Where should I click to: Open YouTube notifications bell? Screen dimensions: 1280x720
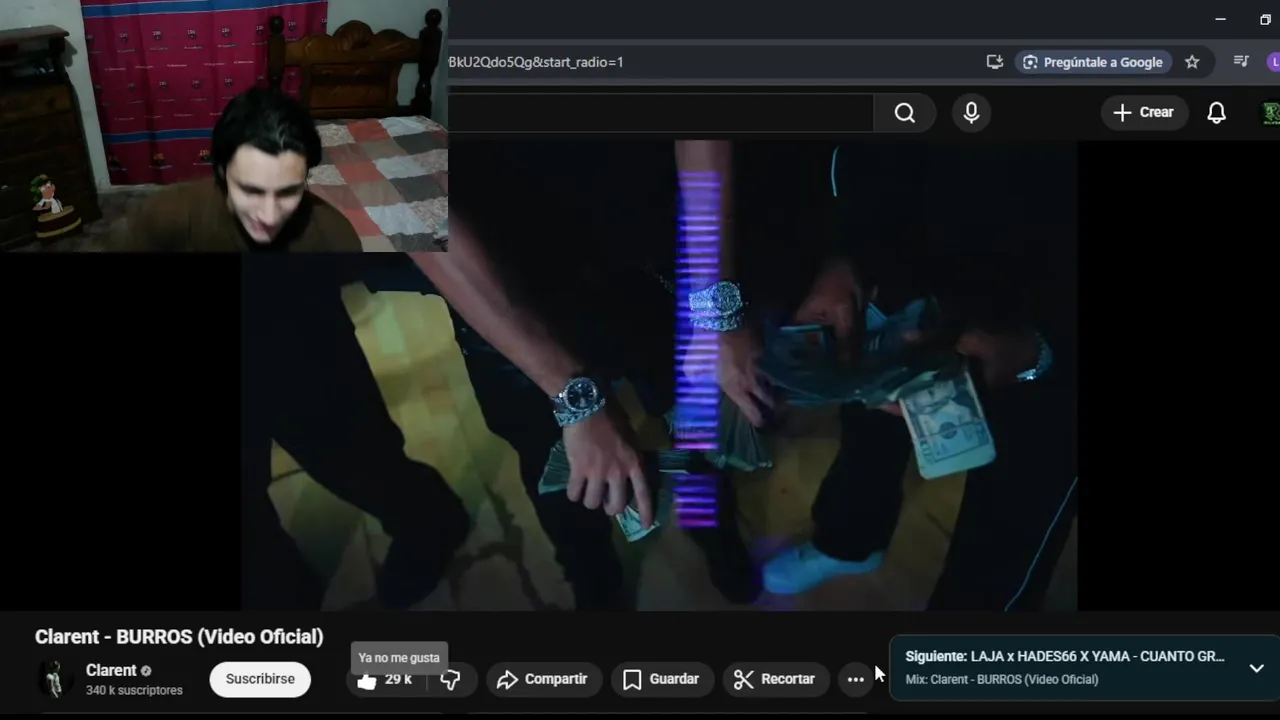1216,113
